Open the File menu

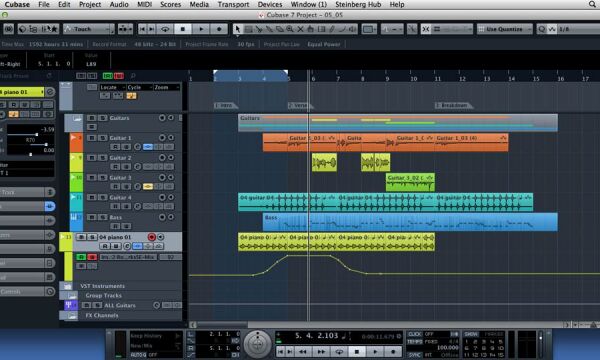click(44, 4)
